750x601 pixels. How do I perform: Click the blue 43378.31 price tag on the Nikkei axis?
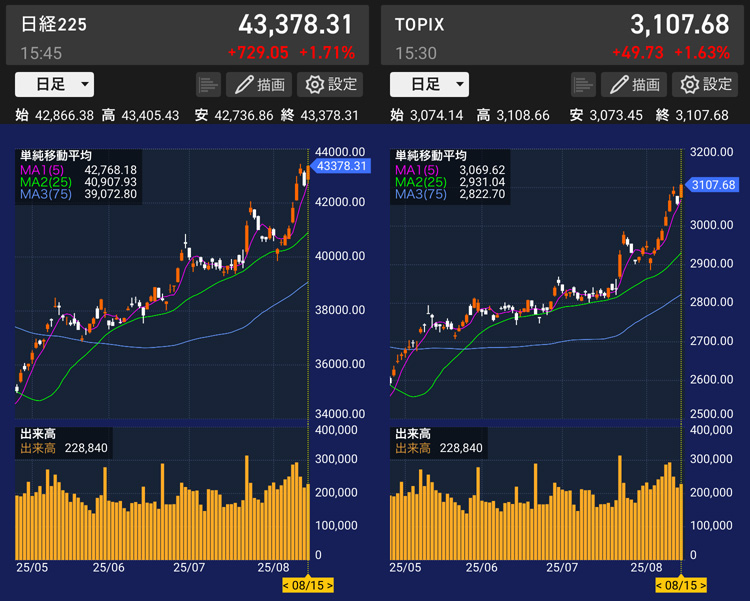[x=341, y=166]
